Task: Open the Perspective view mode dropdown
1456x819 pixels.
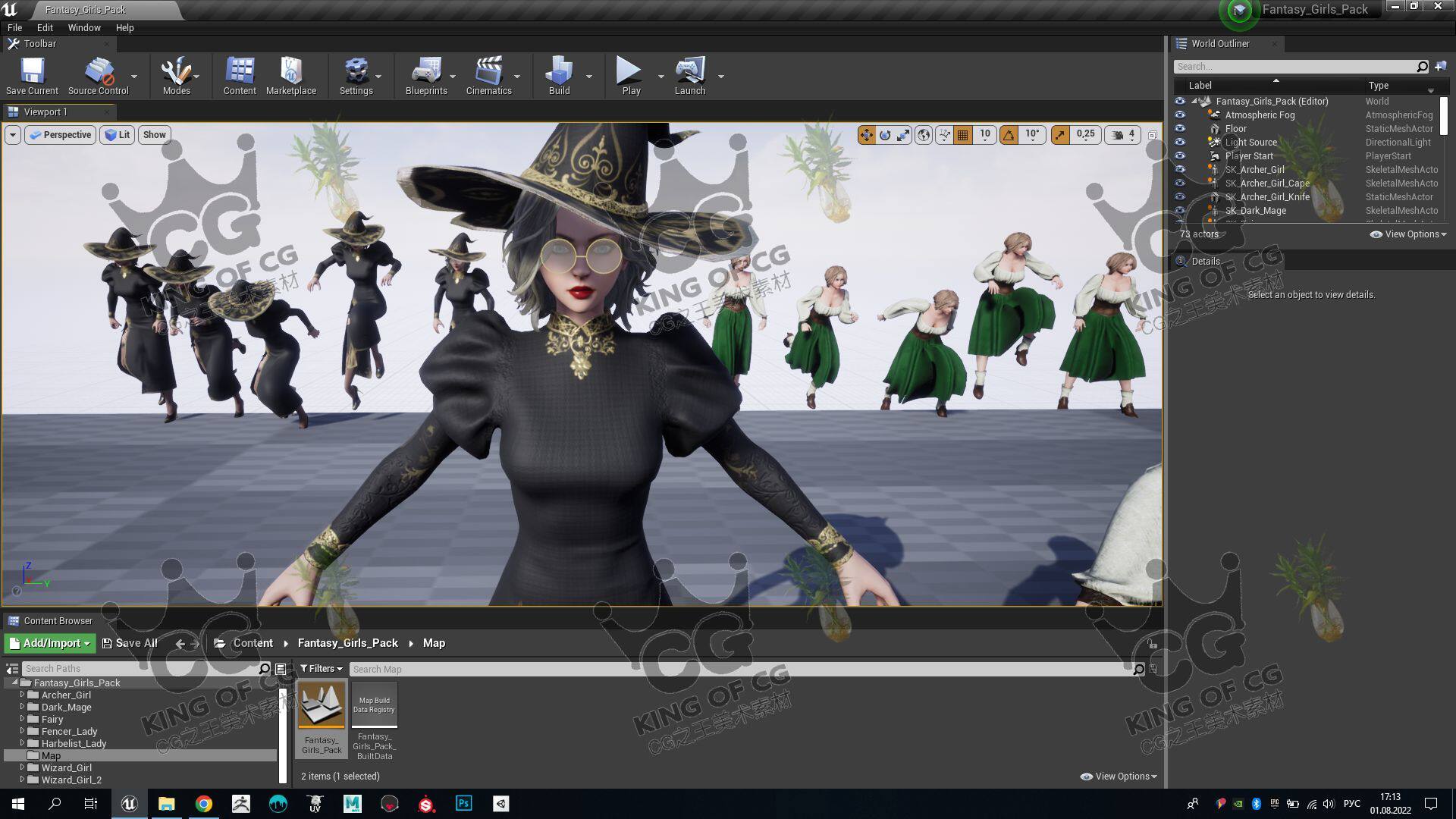Action: pos(60,135)
